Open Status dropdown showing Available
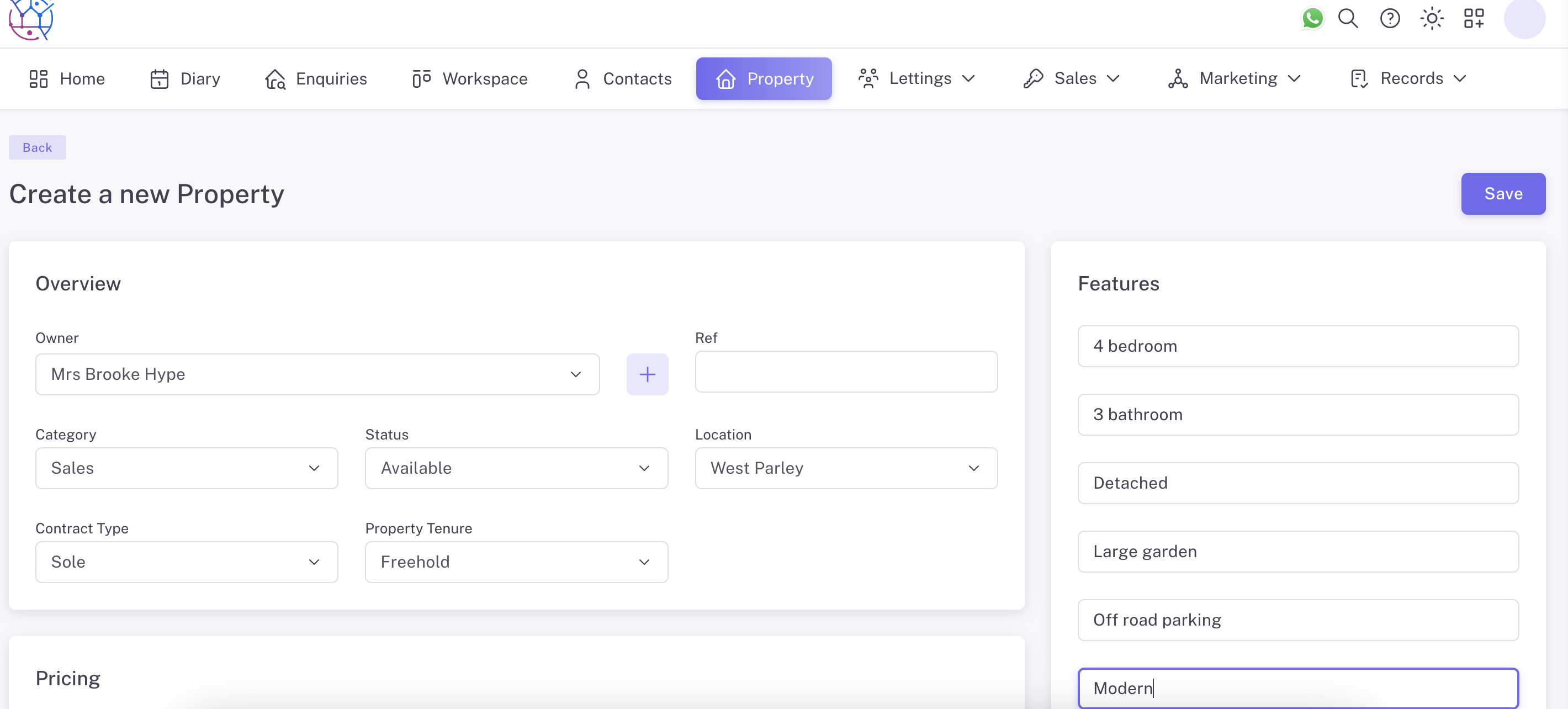This screenshot has height=709, width=1568. coord(516,468)
